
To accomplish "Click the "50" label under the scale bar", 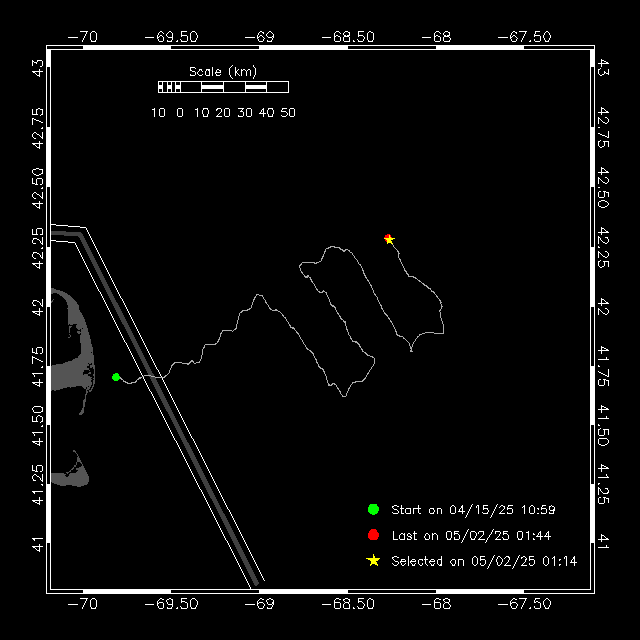I will pyautogui.click(x=288, y=113).
